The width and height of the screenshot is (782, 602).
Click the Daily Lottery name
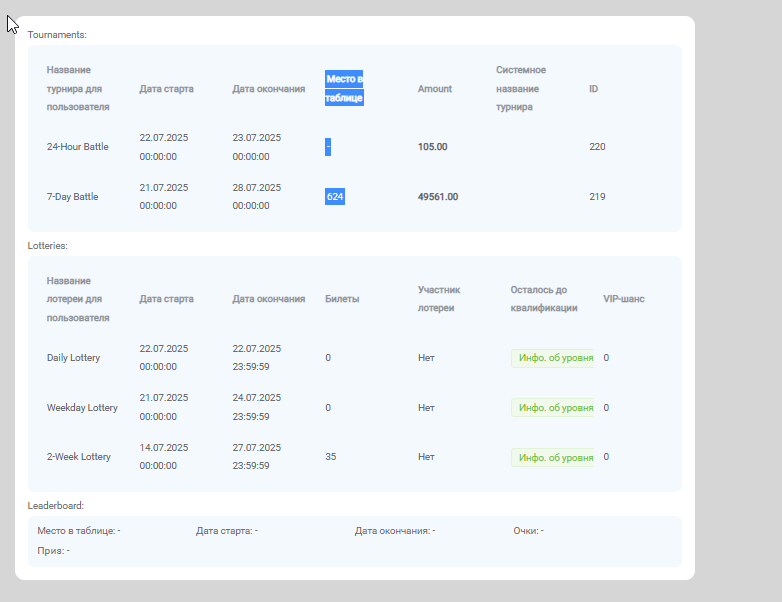coord(73,358)
